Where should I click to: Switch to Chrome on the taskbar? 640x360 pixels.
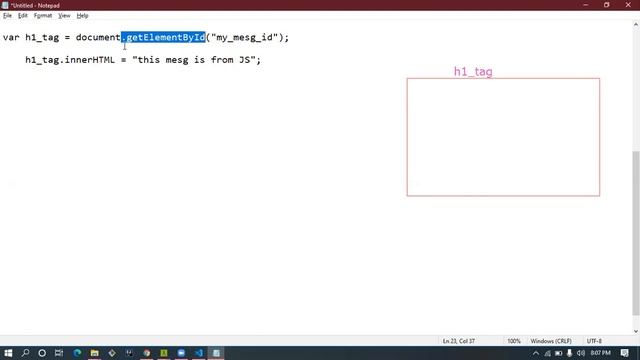(147, 353)
